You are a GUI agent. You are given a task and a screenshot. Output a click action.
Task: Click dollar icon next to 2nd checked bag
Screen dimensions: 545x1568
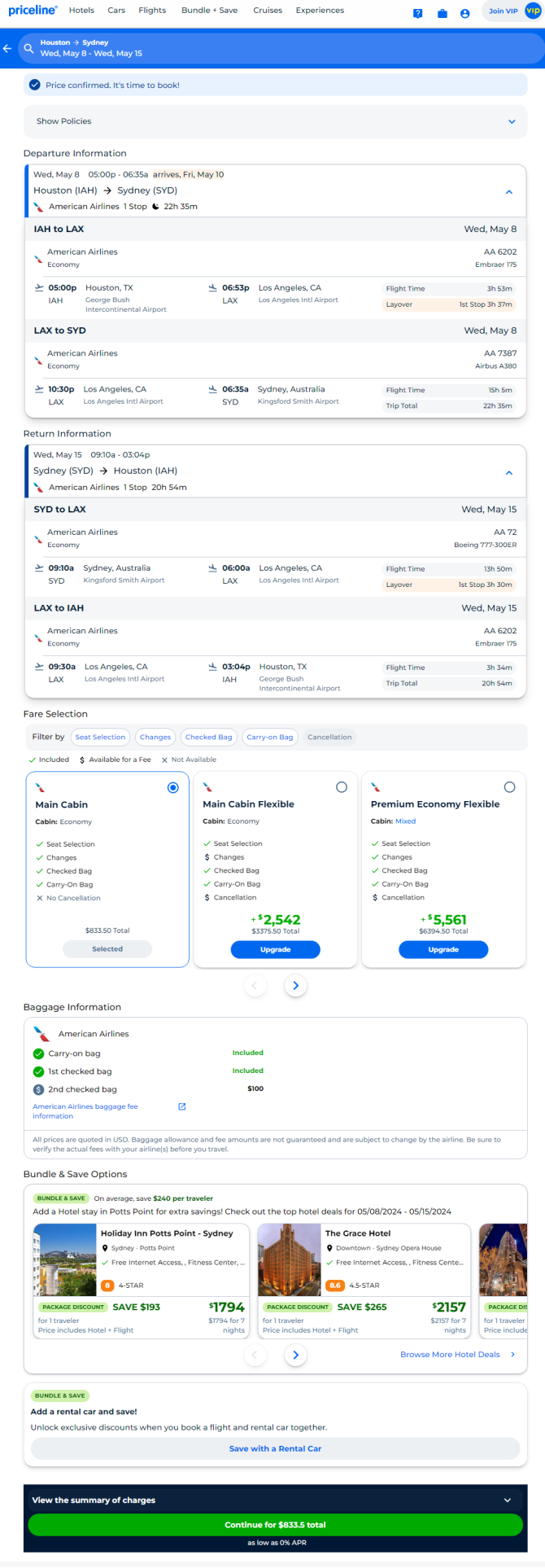click(x=38, y=1089)
